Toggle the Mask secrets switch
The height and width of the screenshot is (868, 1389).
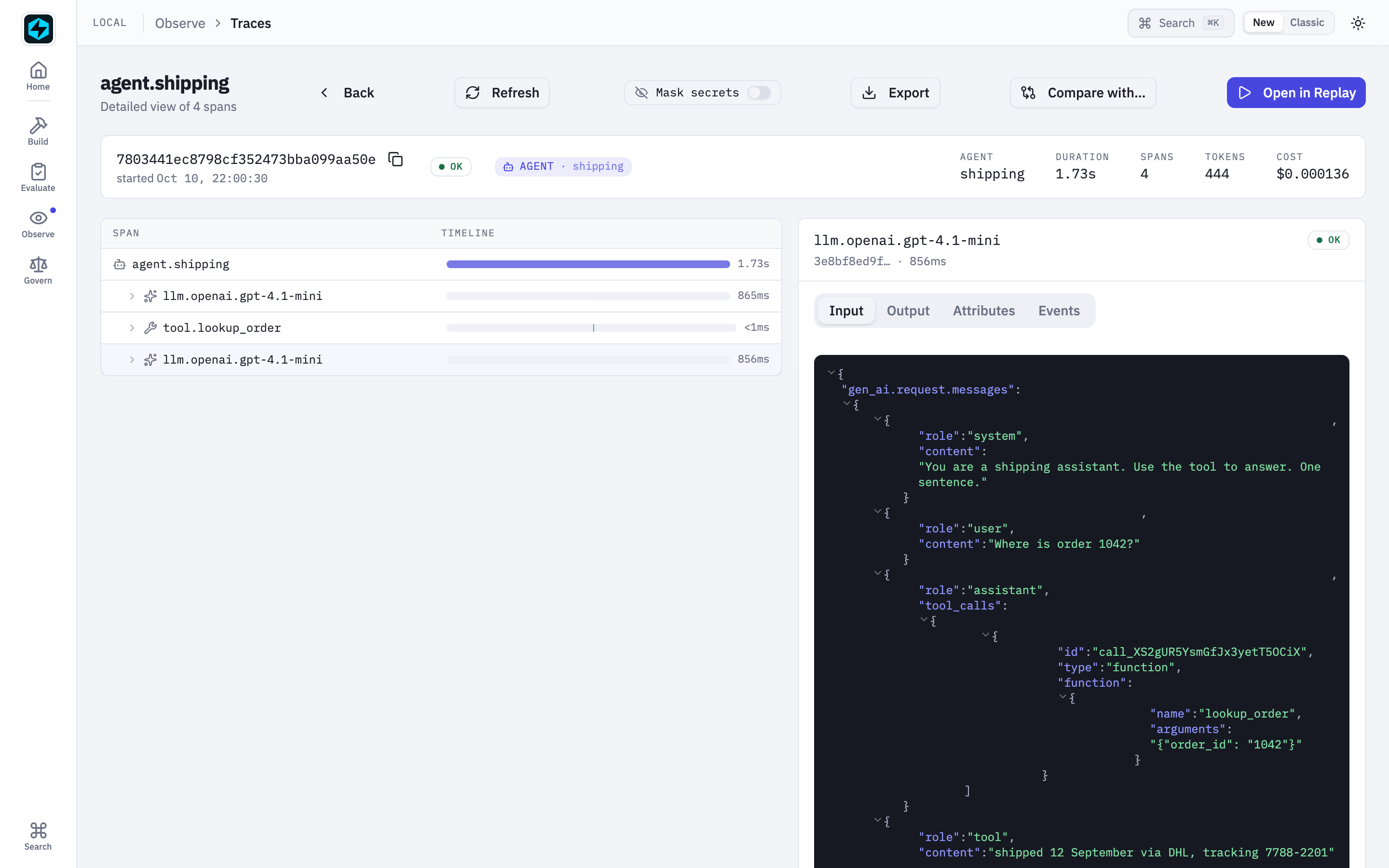point(759,93)
